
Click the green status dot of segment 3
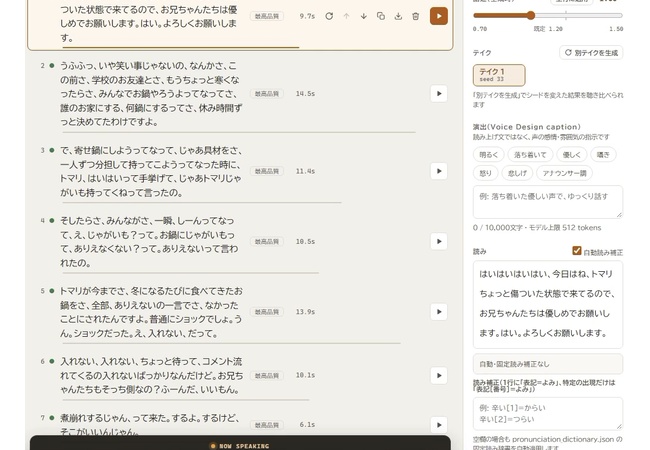click(52, 150)
